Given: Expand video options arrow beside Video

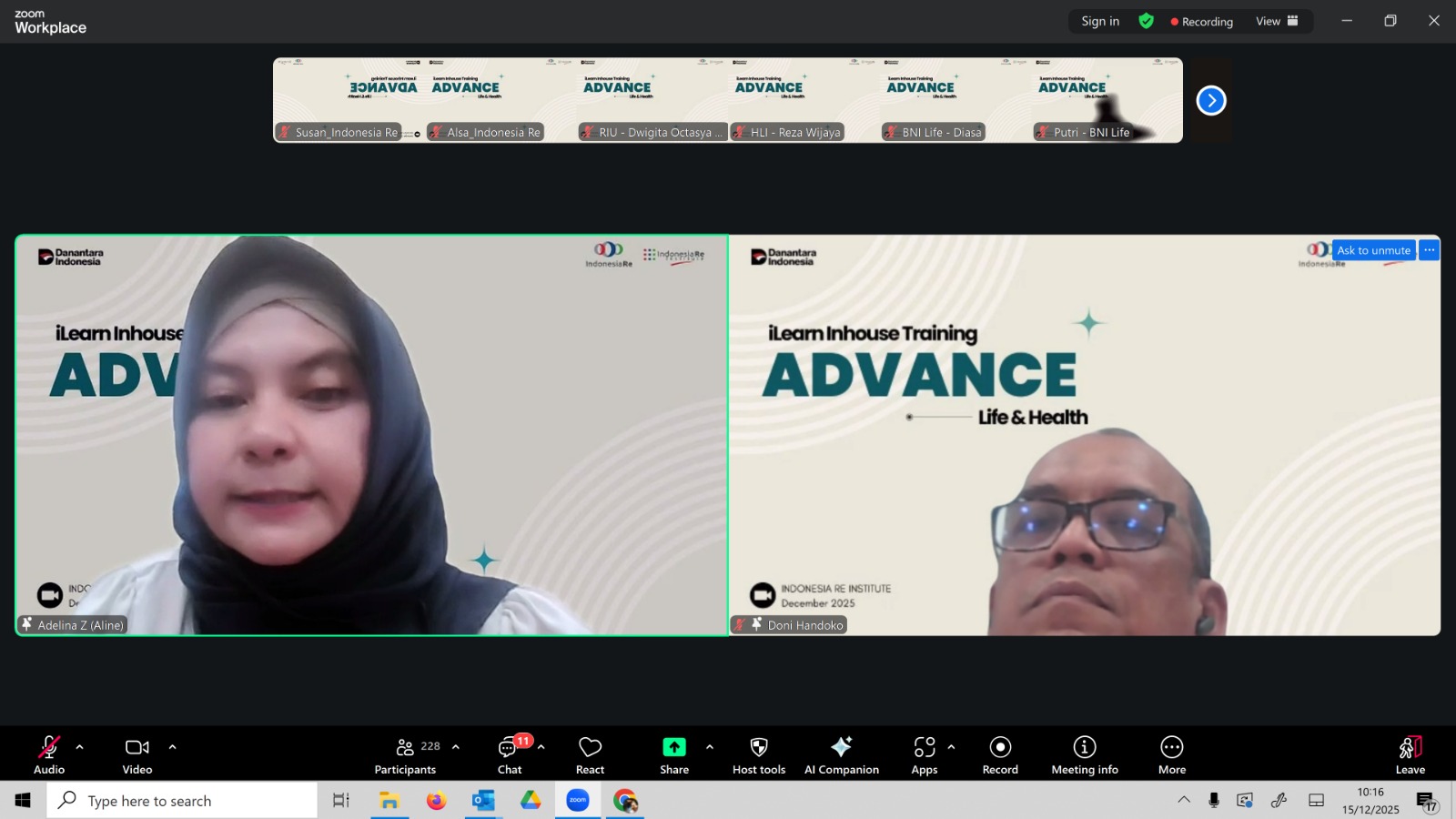Looking at the screenshot, I should click(172, 747).
